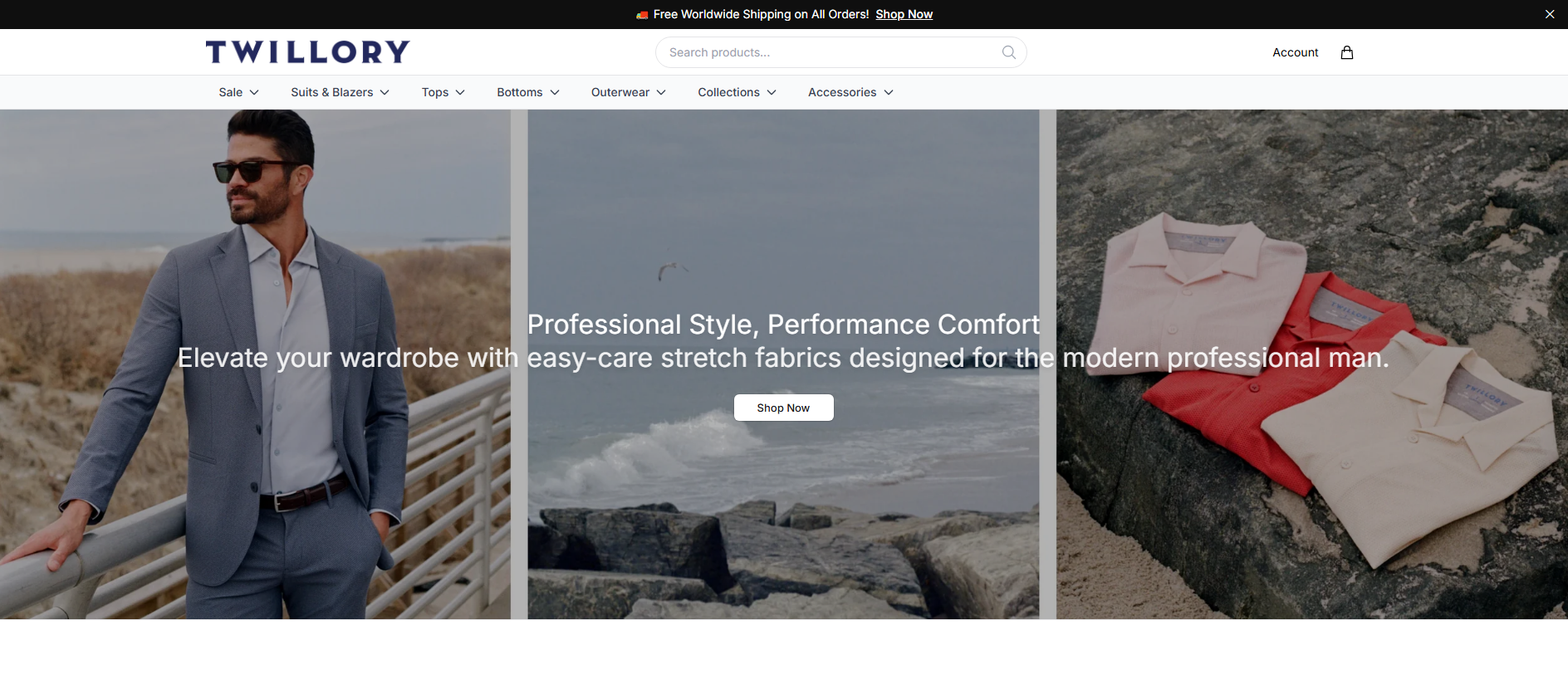Click the suited man hero image
1568x679 pixels.
pyautogui.click(x=255, y=364)
